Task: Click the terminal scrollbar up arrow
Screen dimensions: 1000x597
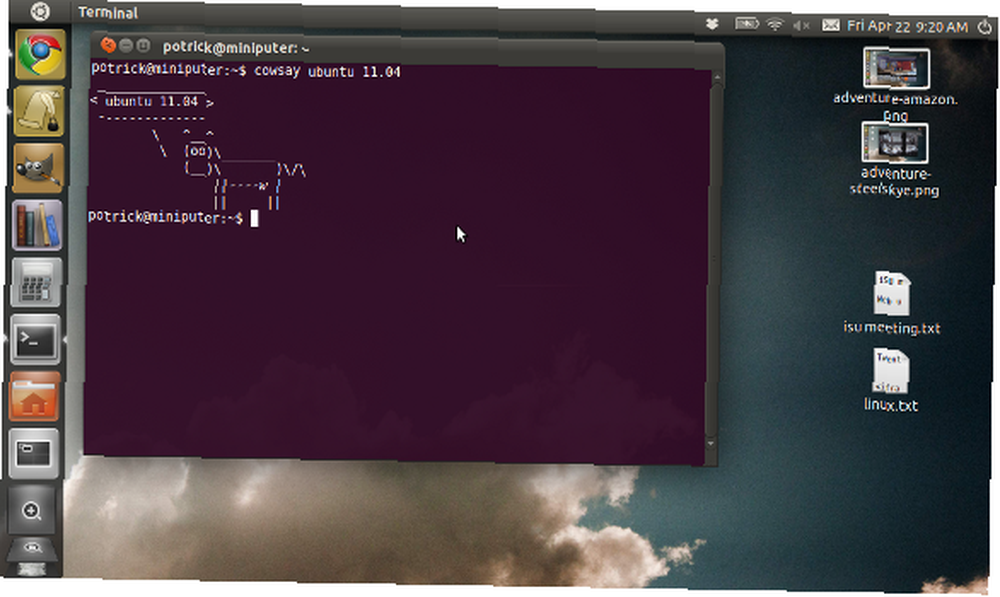Action: pos(717,77)
